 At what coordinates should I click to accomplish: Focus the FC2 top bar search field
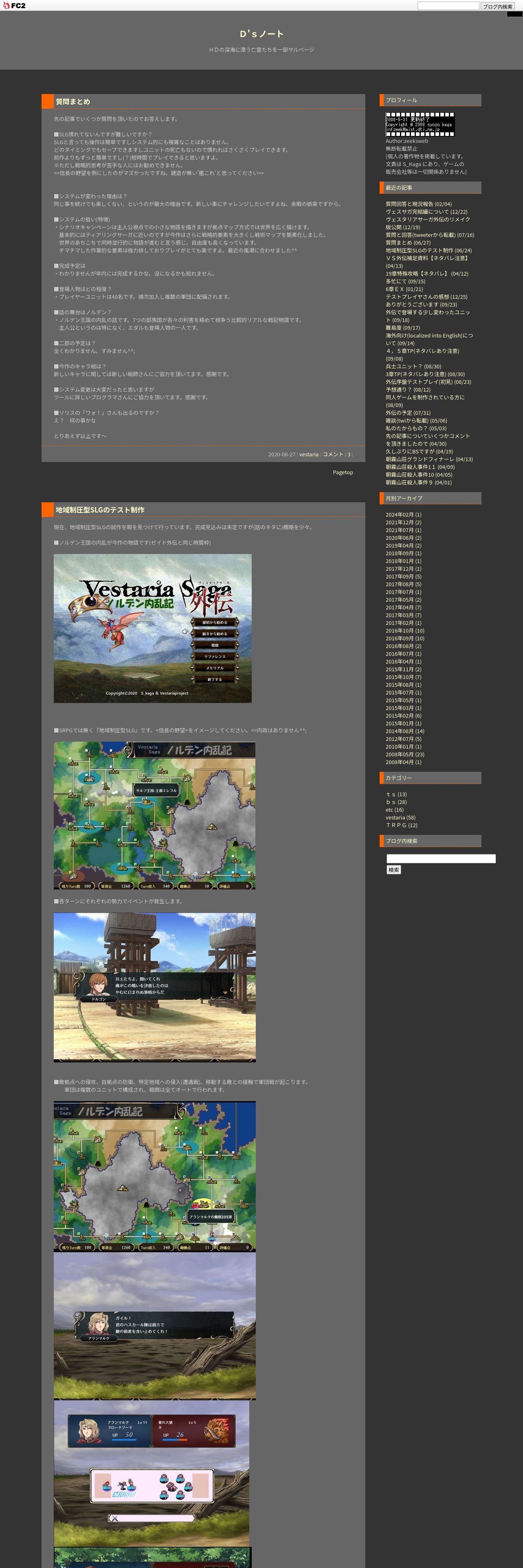pyautogui.click(x=448, y=6)
